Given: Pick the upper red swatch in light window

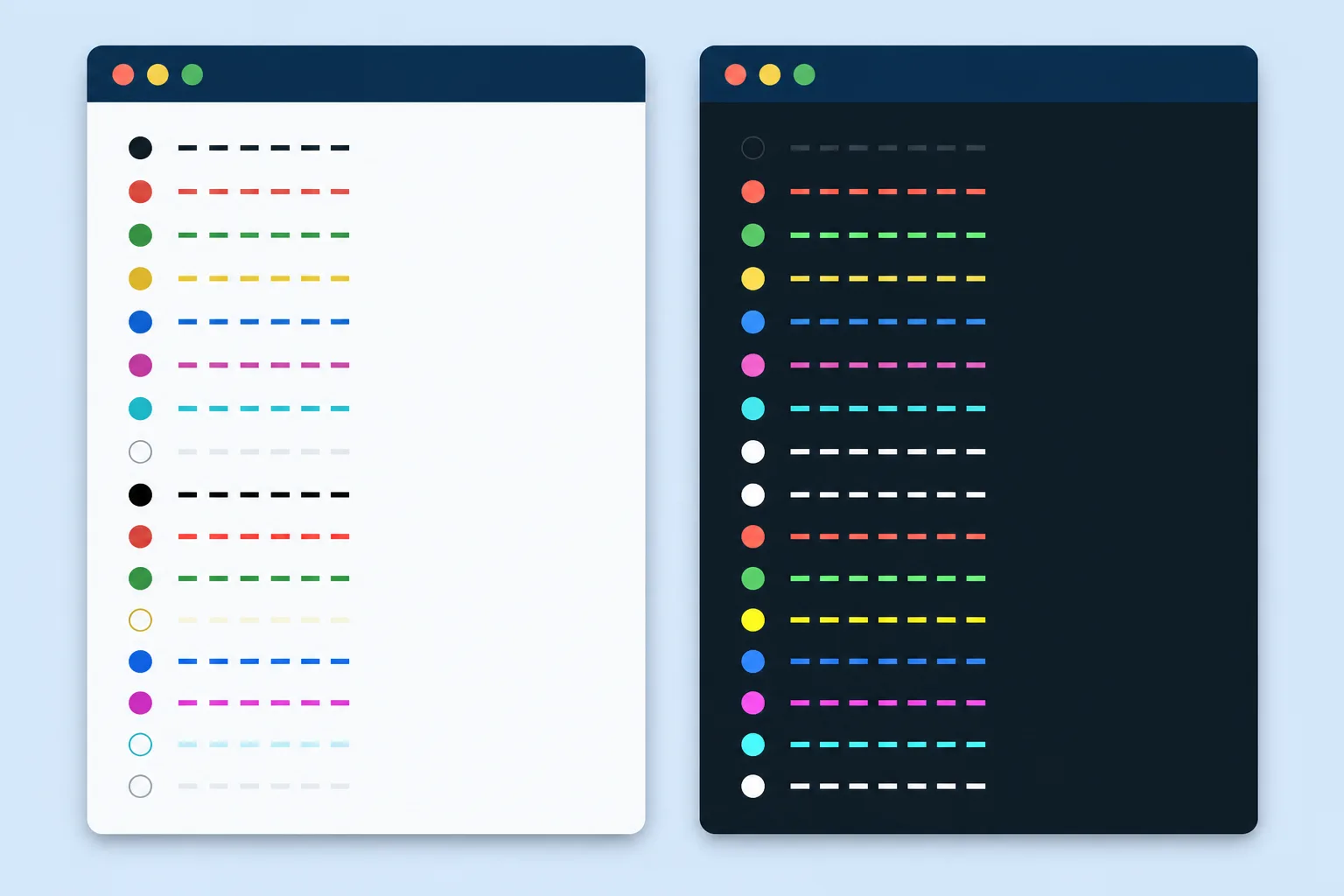Looking at the screenshot, I should (140, 192).
